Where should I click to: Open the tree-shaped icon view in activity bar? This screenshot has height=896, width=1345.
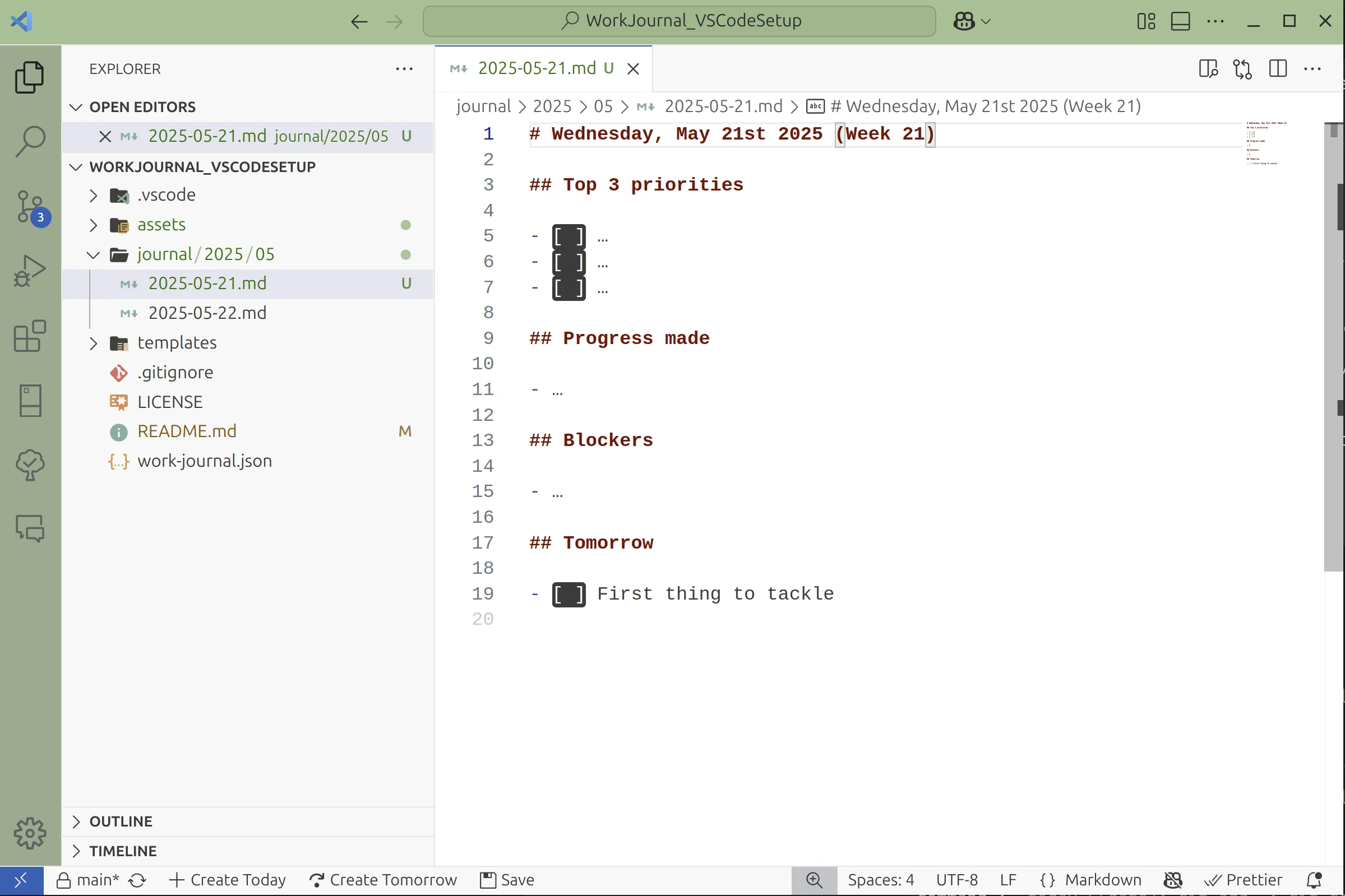point(30,465)
